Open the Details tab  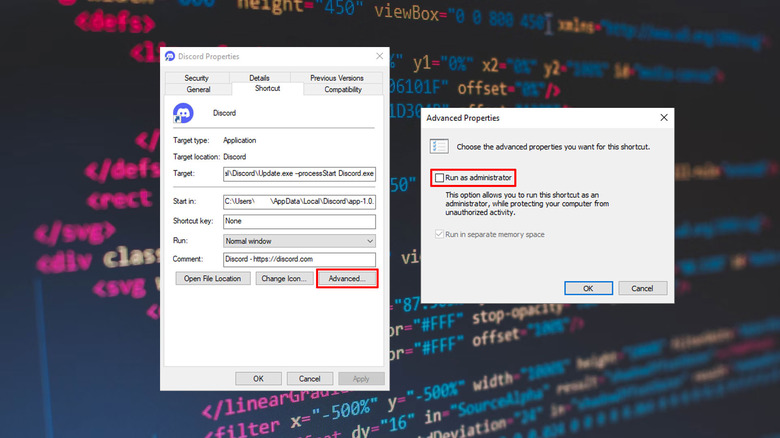click(x=259, y=78)
